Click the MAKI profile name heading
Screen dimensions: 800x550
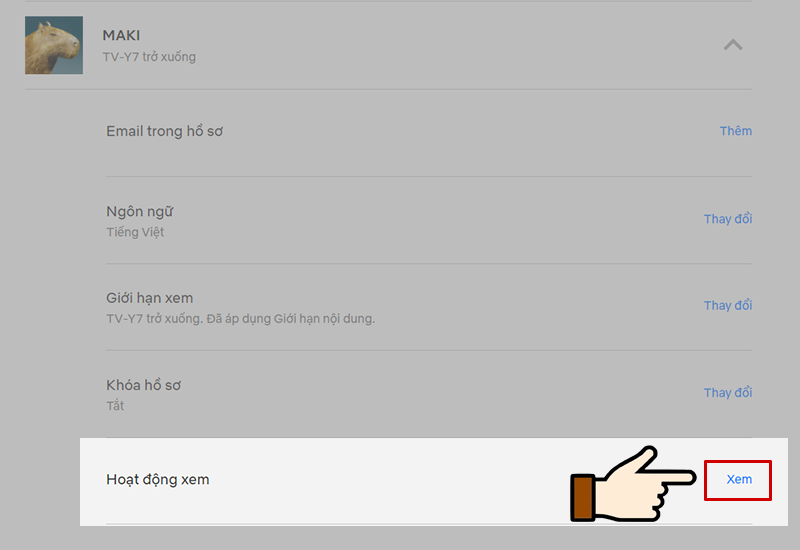pos(121,35)
